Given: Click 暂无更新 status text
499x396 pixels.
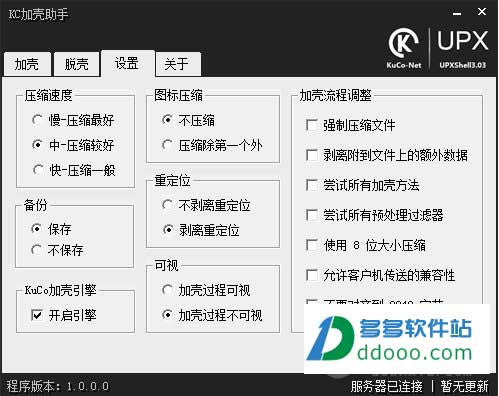Looking at the screenshot, I should 464,386.
